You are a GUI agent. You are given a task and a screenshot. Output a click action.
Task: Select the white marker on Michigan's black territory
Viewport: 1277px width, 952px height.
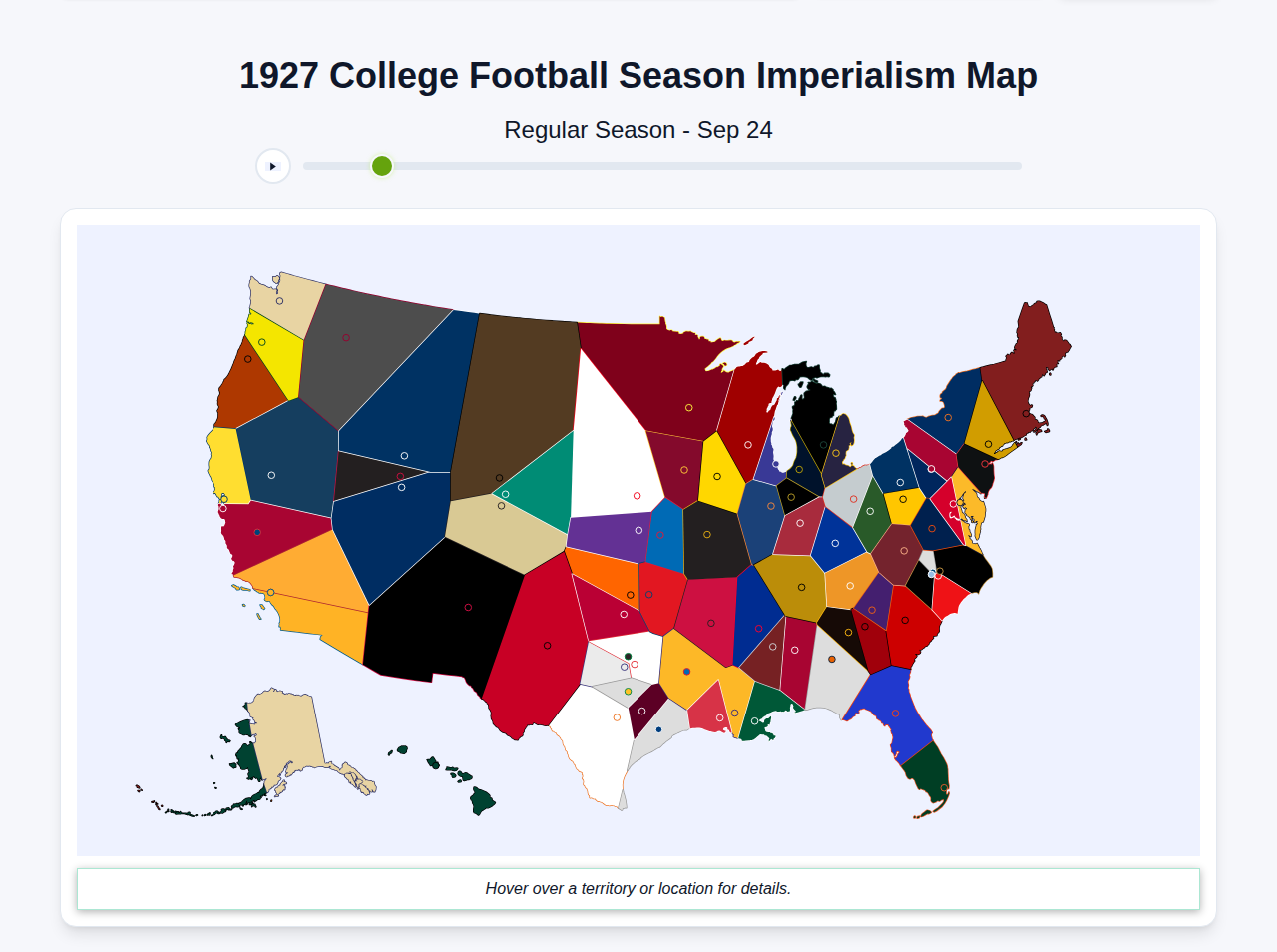pos(823,445)
